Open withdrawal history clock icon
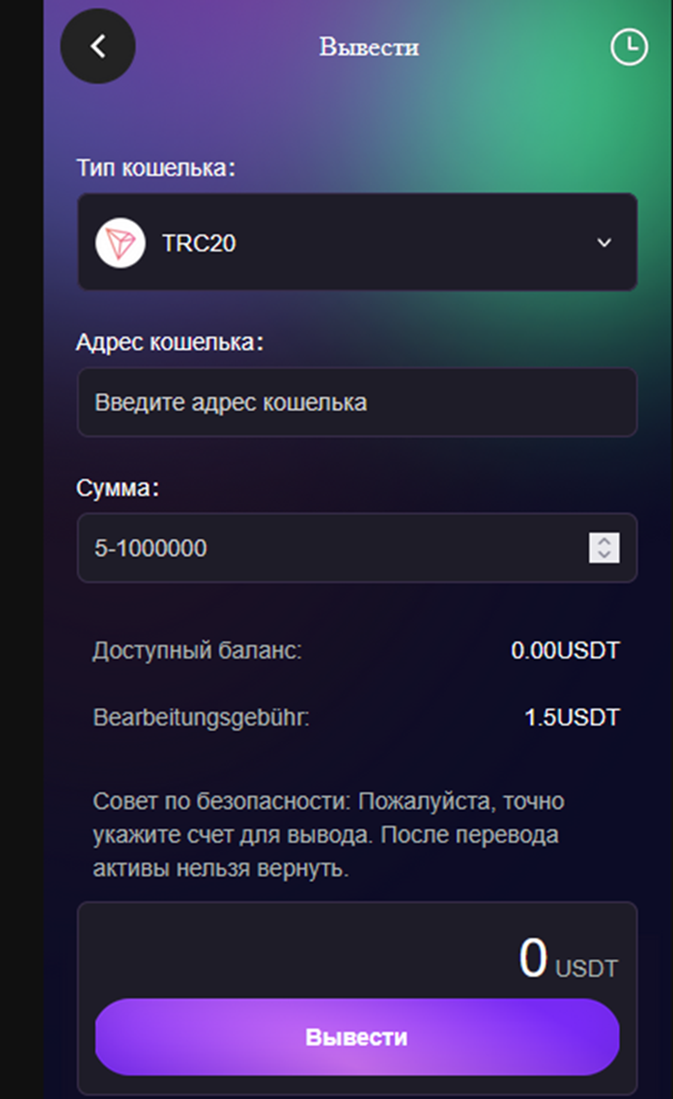Image resolution: width=673 pixels, height=1099 pixels. tap(629, 47)
